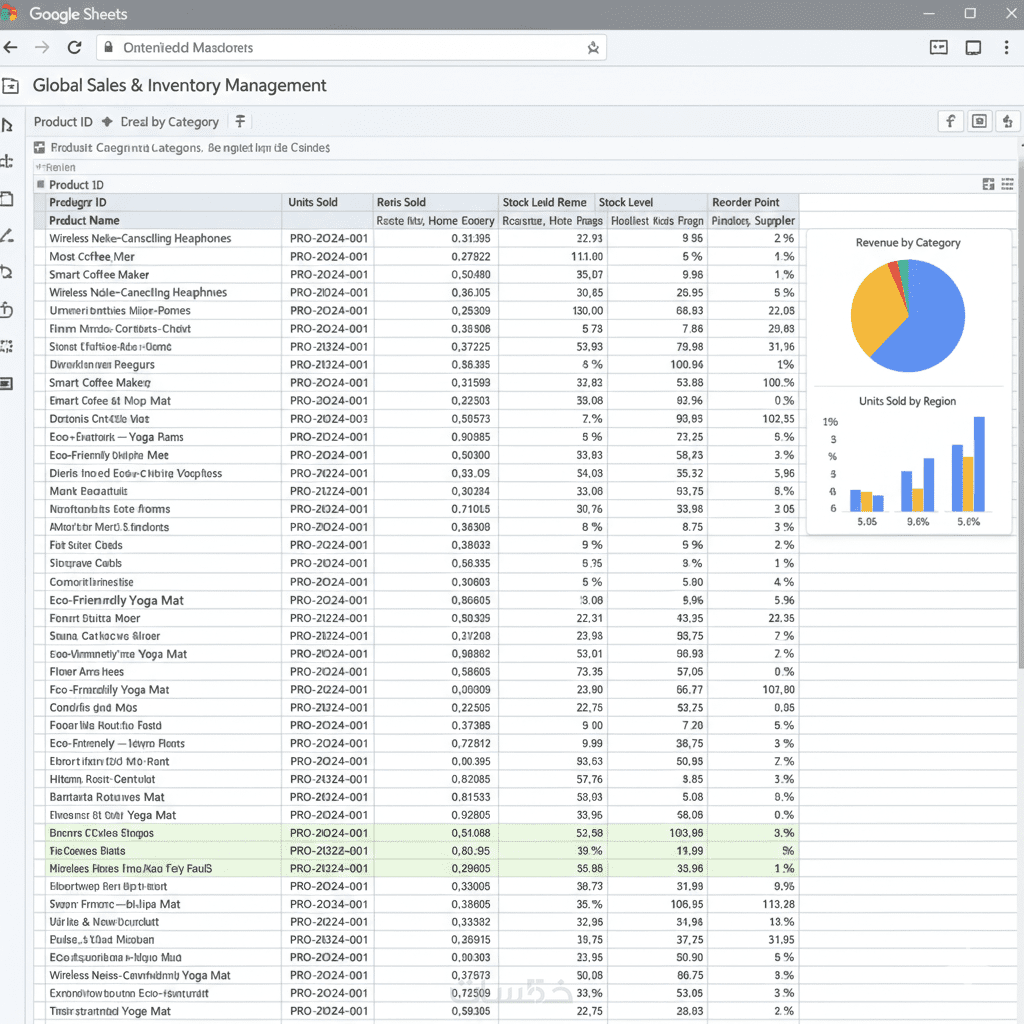
Task: Click the page icon in the left sidebar
Action: [7, 199]
